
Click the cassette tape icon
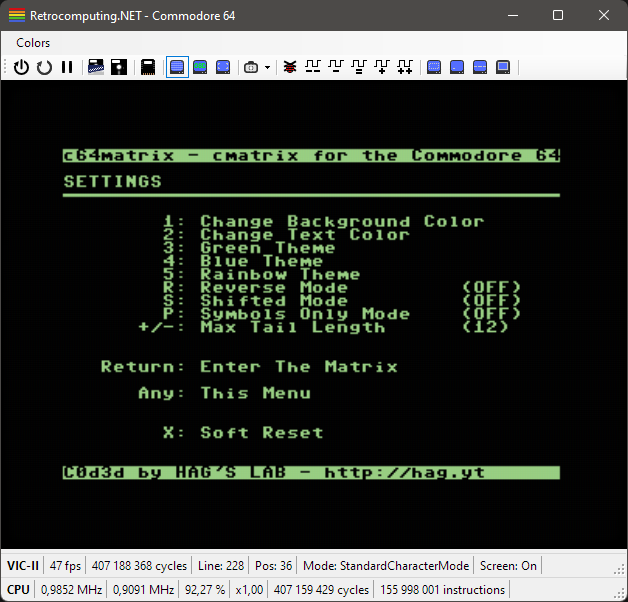coord(96,67)
